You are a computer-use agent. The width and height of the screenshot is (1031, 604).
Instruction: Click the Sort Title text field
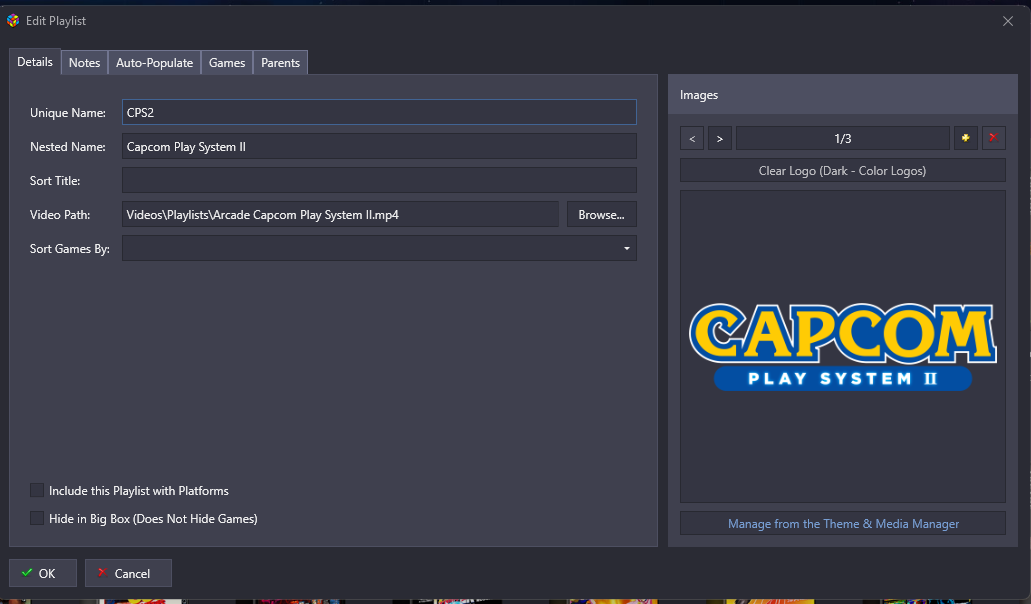click(x=379, y=181)
